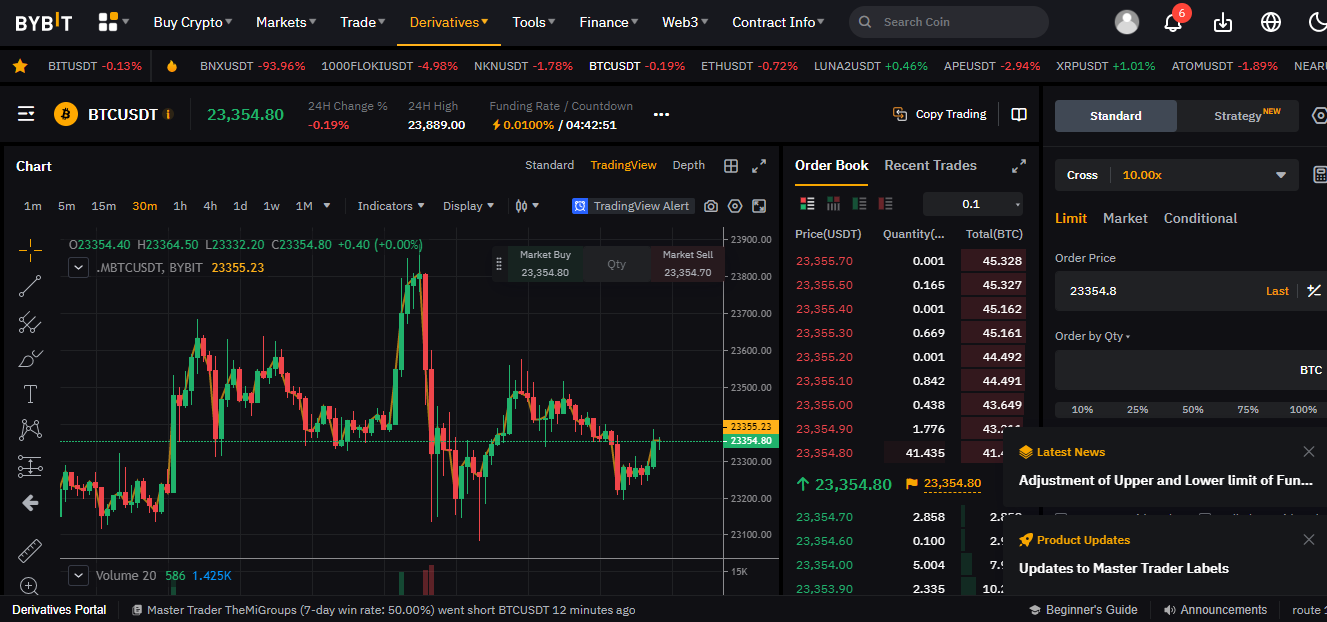
Task: Switch chart to Standard view
Action: pos(550,165)
